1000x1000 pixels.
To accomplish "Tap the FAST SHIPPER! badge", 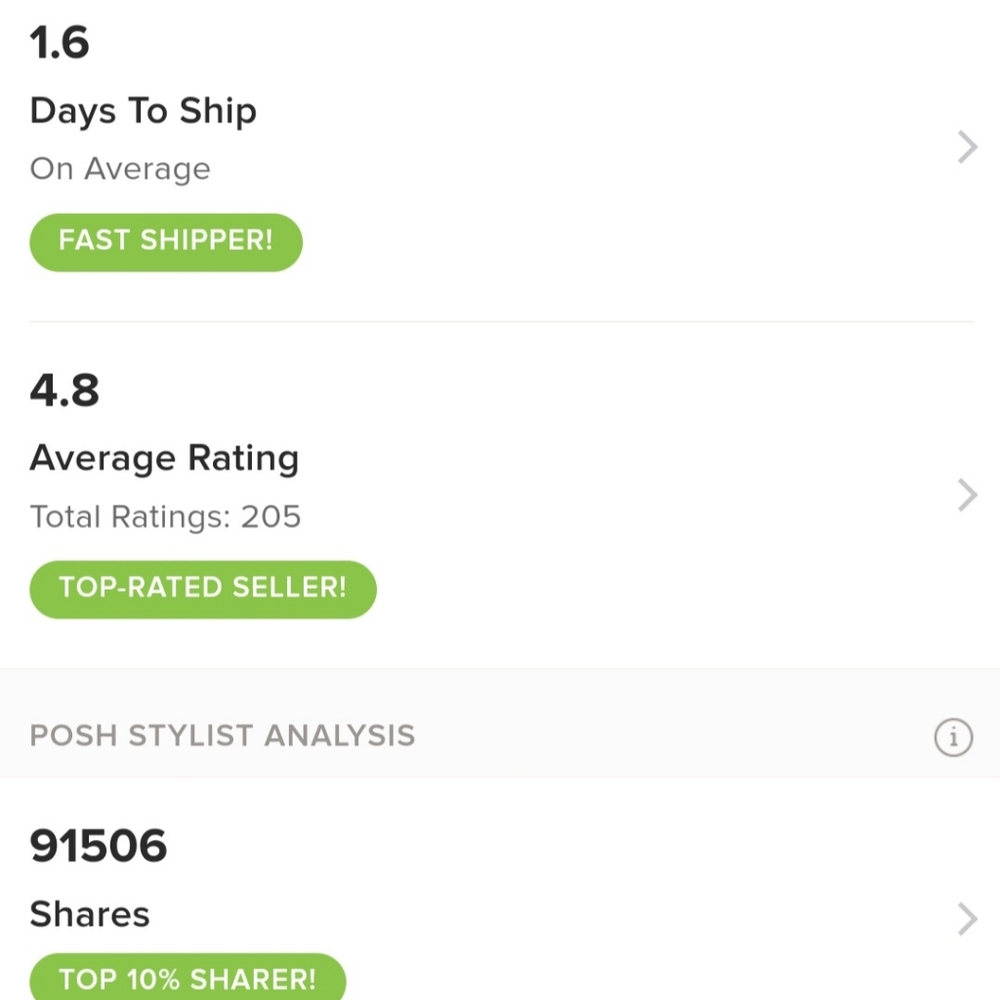I will click(x=166, y=242).
